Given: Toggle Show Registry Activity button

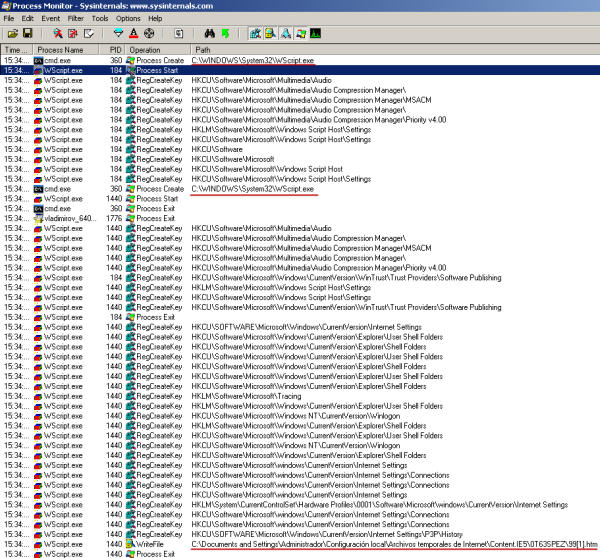Looking at the screenshot, I should 256,34.
